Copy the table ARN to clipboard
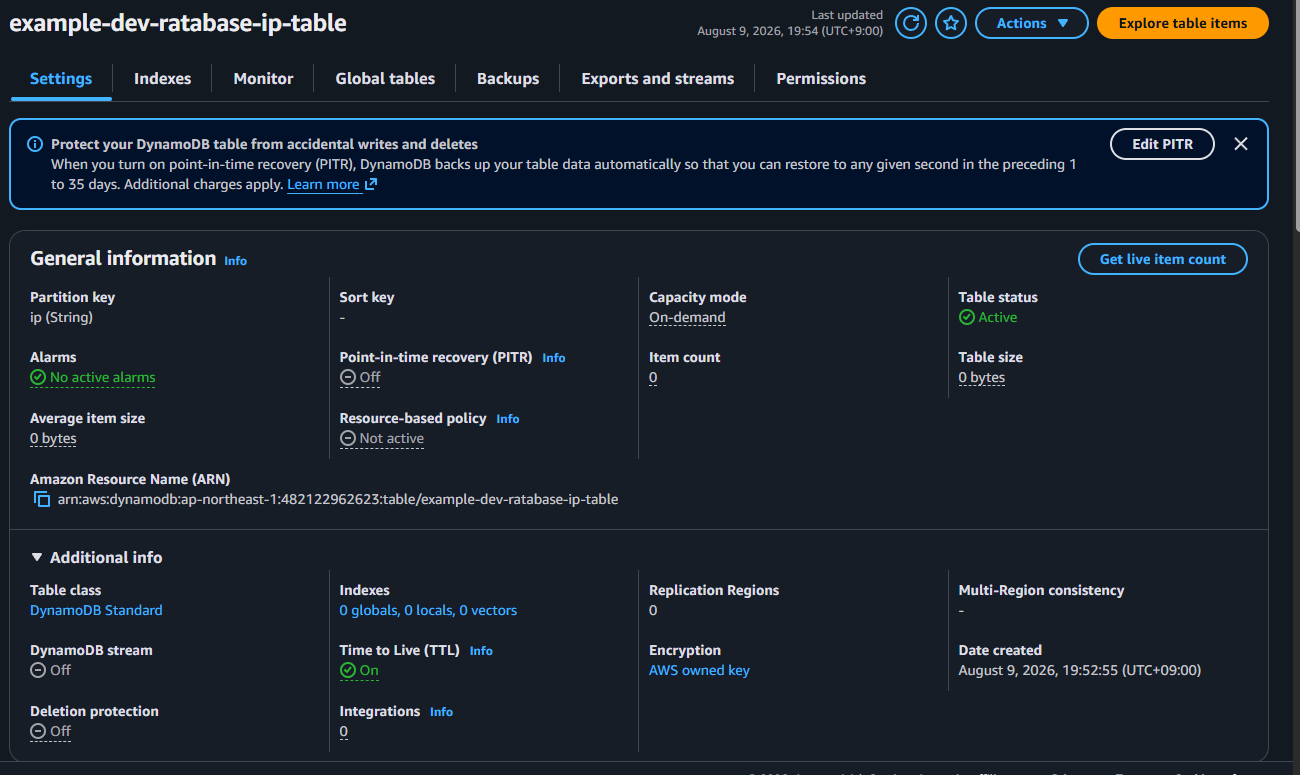 point(42,499)
